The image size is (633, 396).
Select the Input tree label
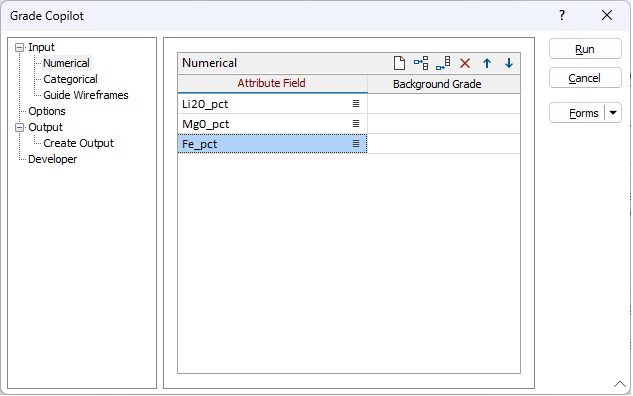click(x=41, y=47)
